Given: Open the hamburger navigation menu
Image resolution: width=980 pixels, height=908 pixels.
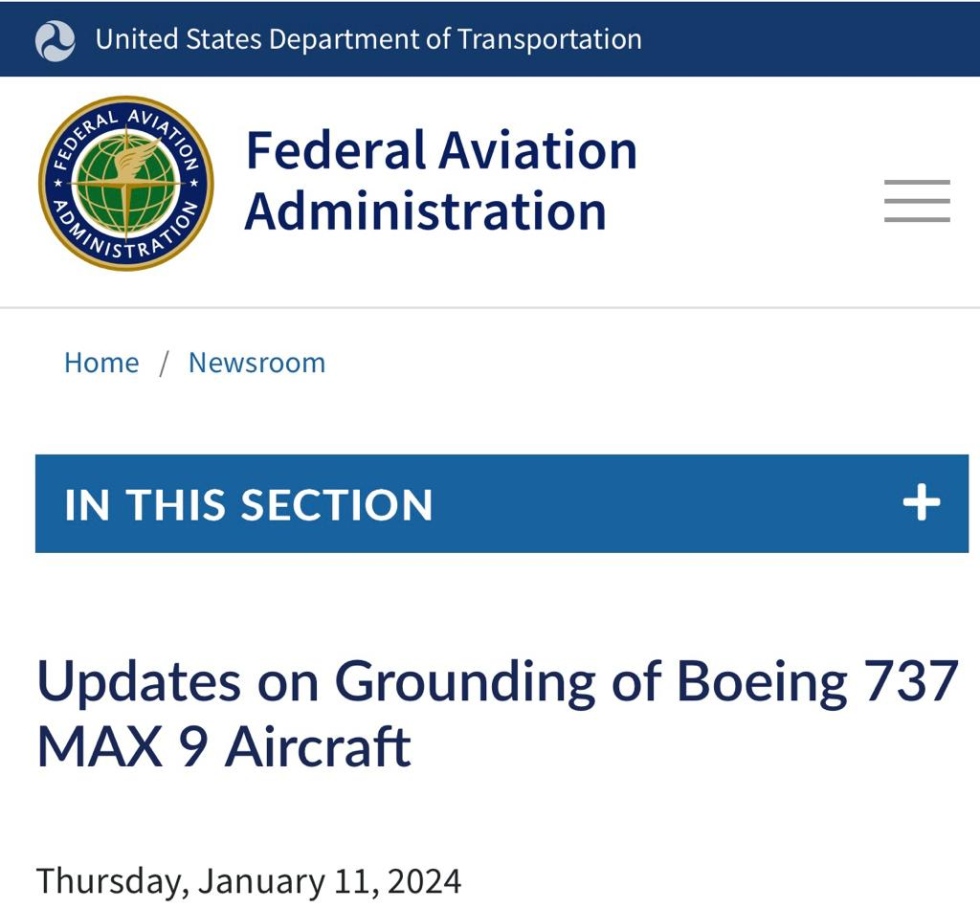Looking at the screenshot, I should (917, 201).
